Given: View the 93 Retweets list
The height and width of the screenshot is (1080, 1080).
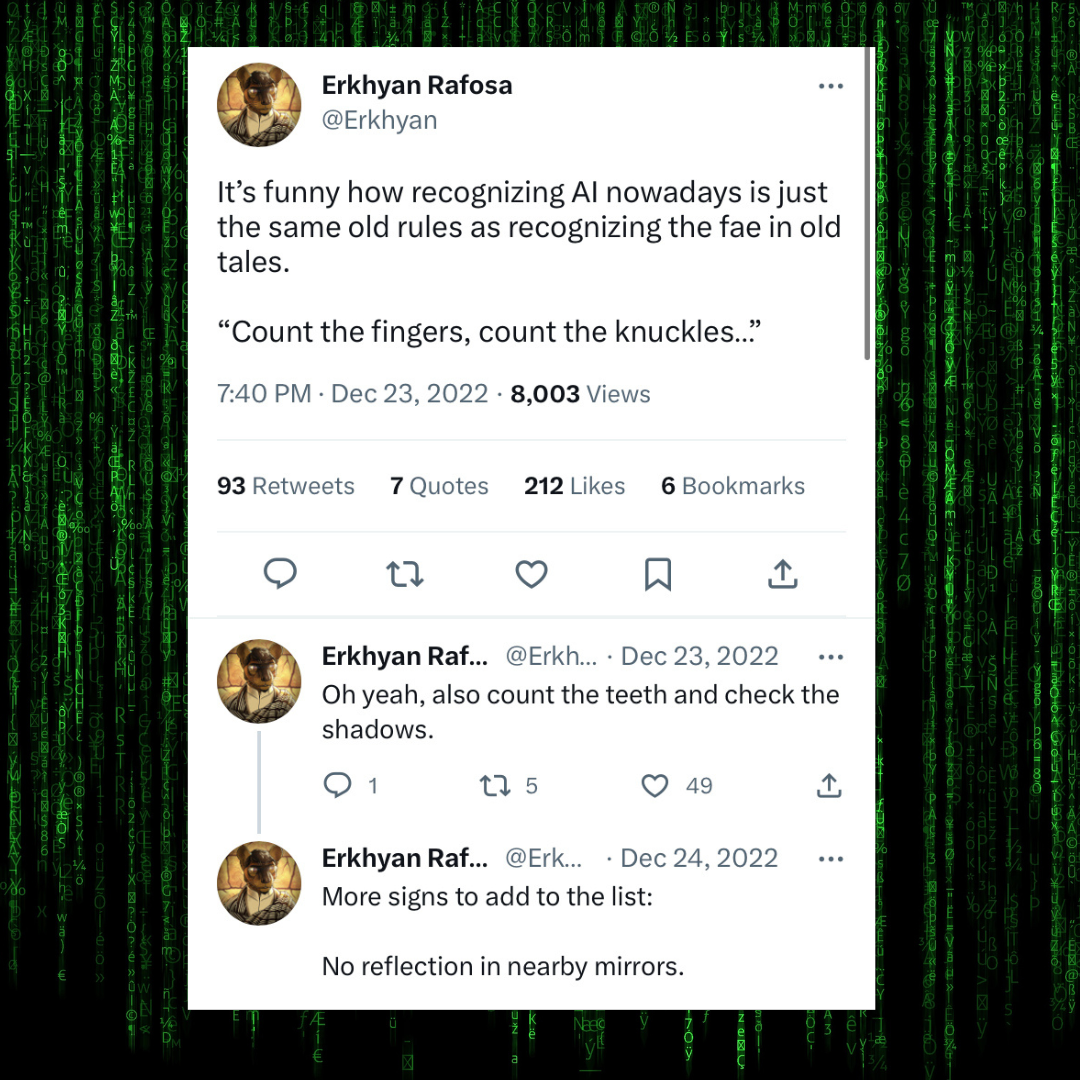Looking at the screenshot, I should (286, 486).
